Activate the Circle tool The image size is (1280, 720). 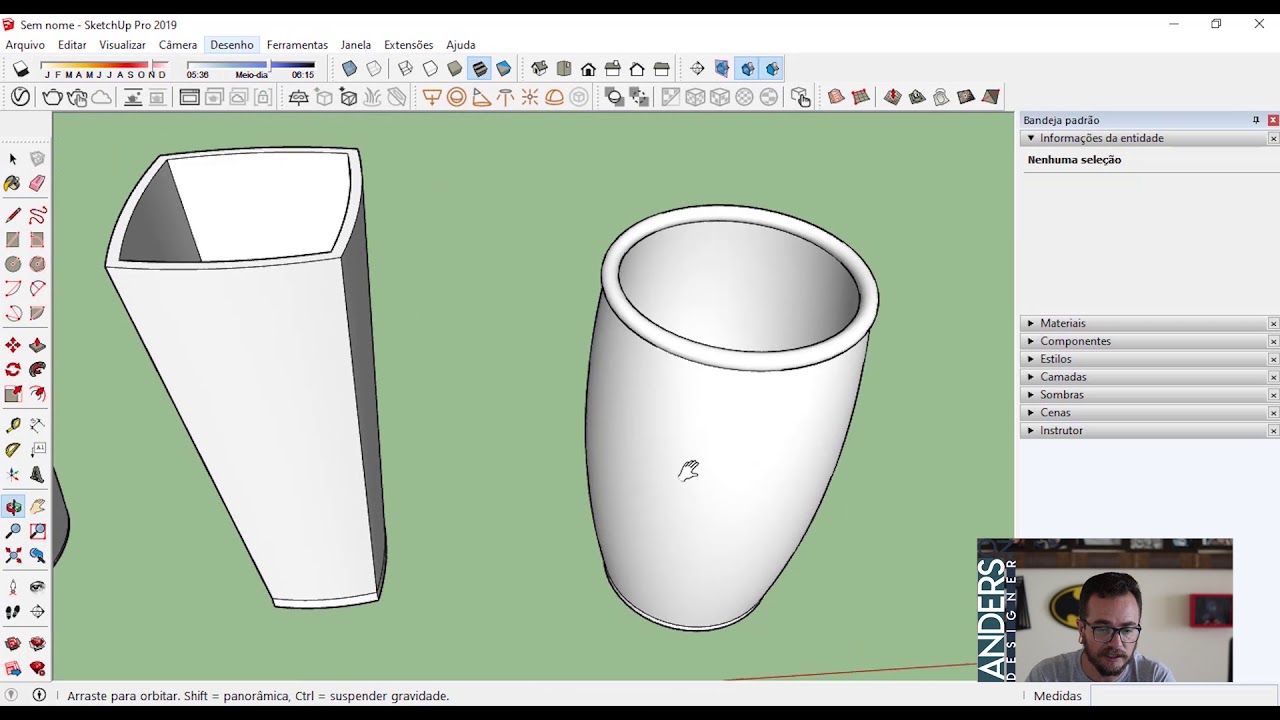click(13, 264)
